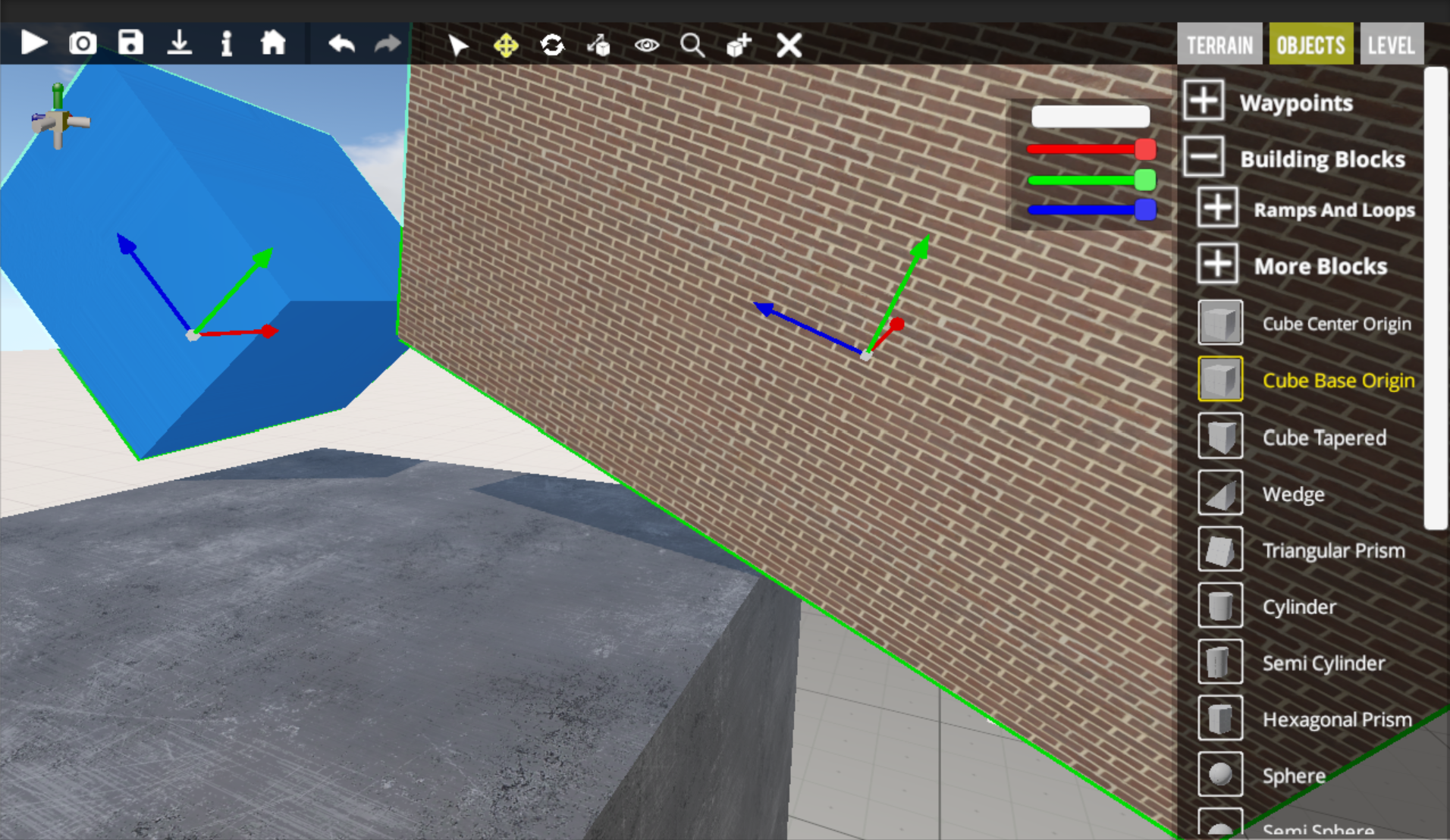Open the magnifier search tool

click(692, 45)
